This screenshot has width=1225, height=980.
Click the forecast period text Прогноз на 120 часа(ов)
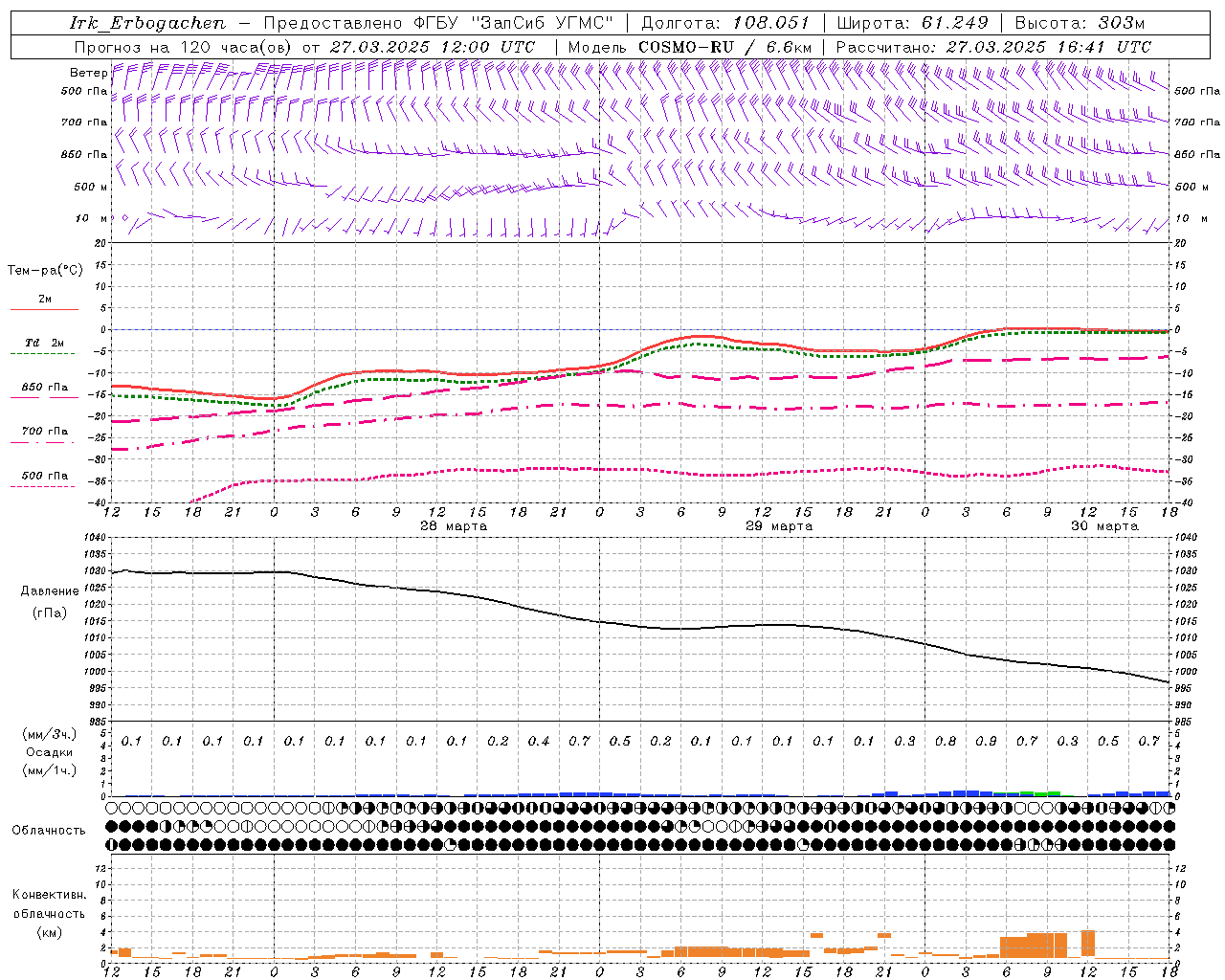coord(183,47)
